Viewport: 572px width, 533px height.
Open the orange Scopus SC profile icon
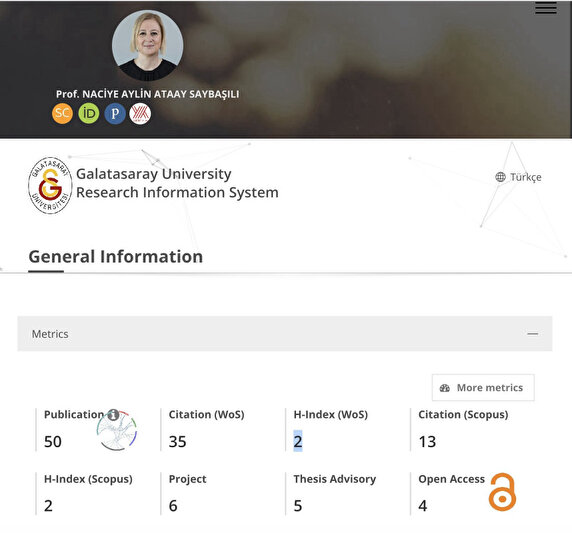pos(62,113)
